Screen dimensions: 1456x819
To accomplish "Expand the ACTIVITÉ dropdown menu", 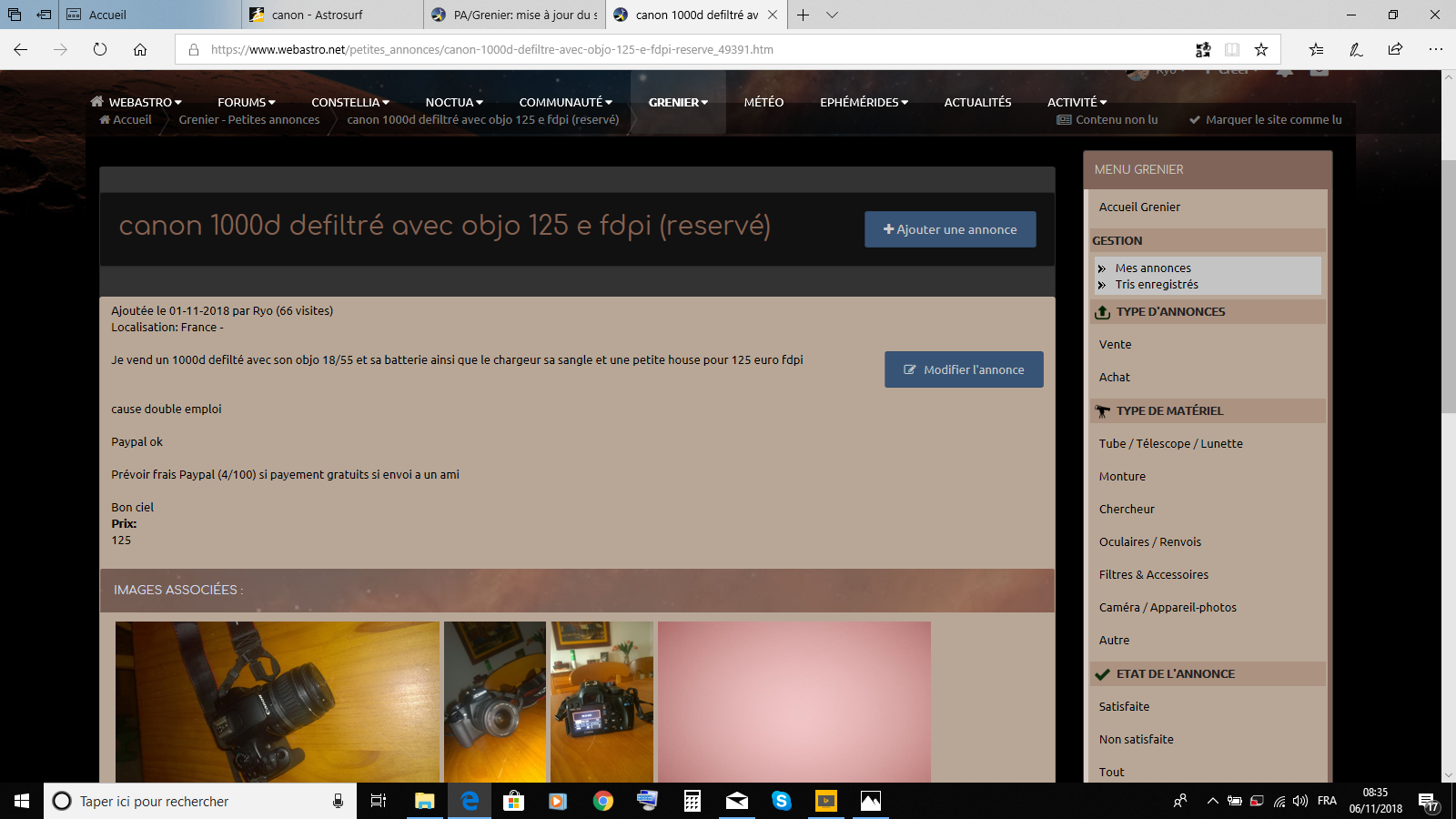I will (1077, 102).
